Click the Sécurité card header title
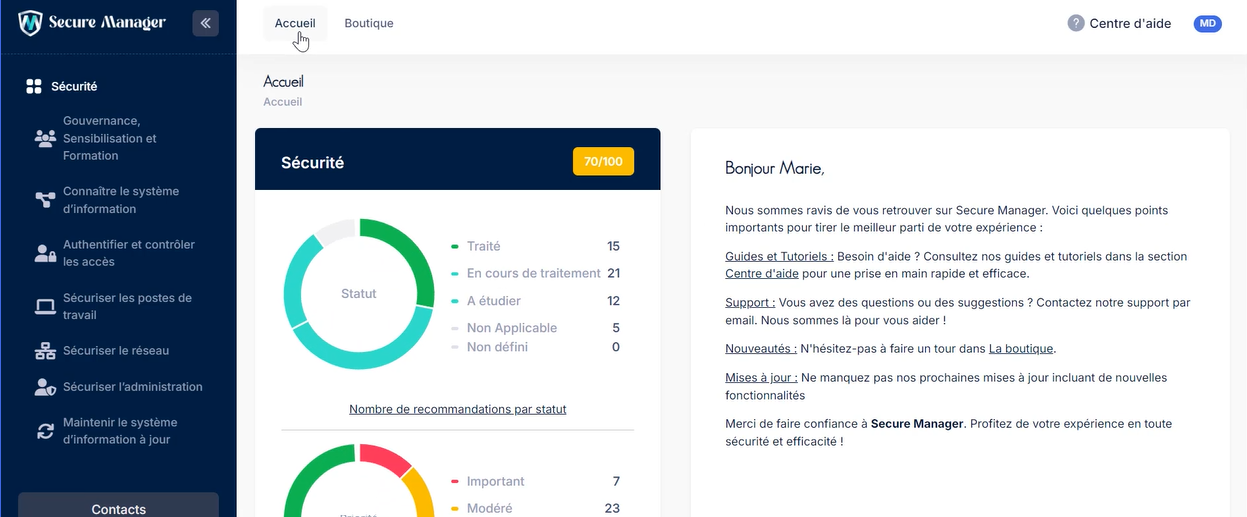 click(x=312, y=162)
